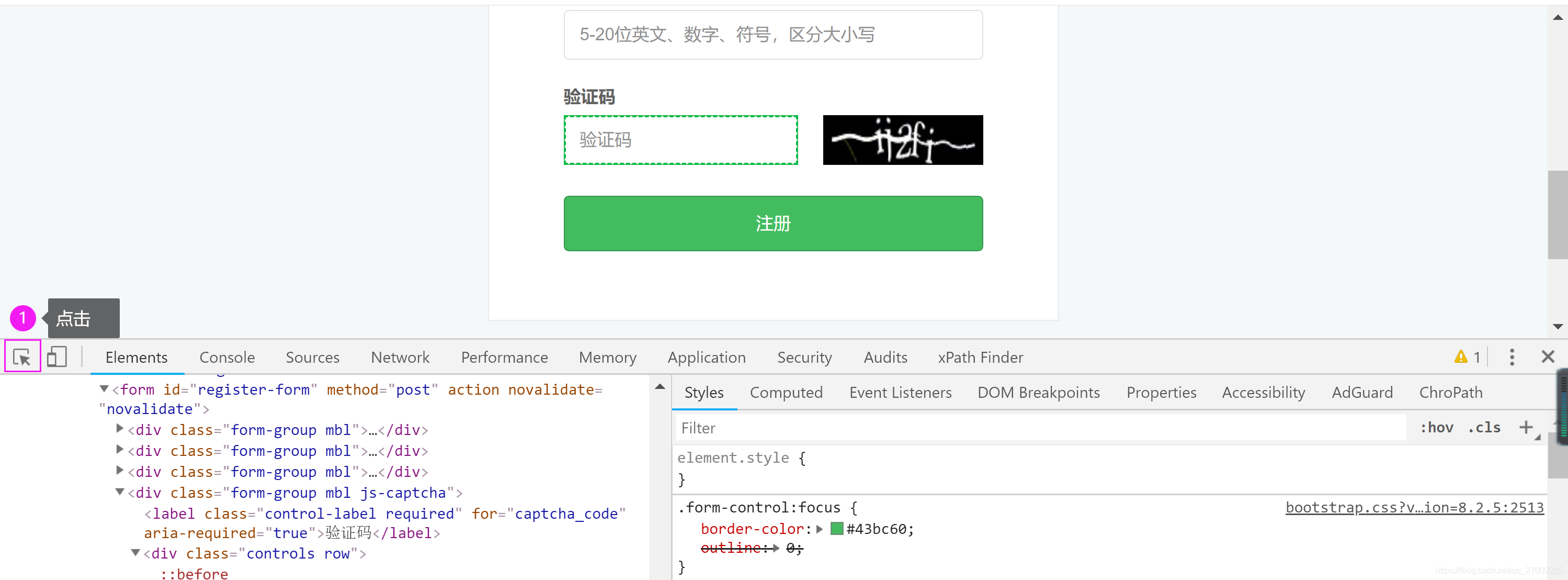Click the page scrollbar down arrow
This screenshot has height=580, width=1568.
(x=1558, y=327)
